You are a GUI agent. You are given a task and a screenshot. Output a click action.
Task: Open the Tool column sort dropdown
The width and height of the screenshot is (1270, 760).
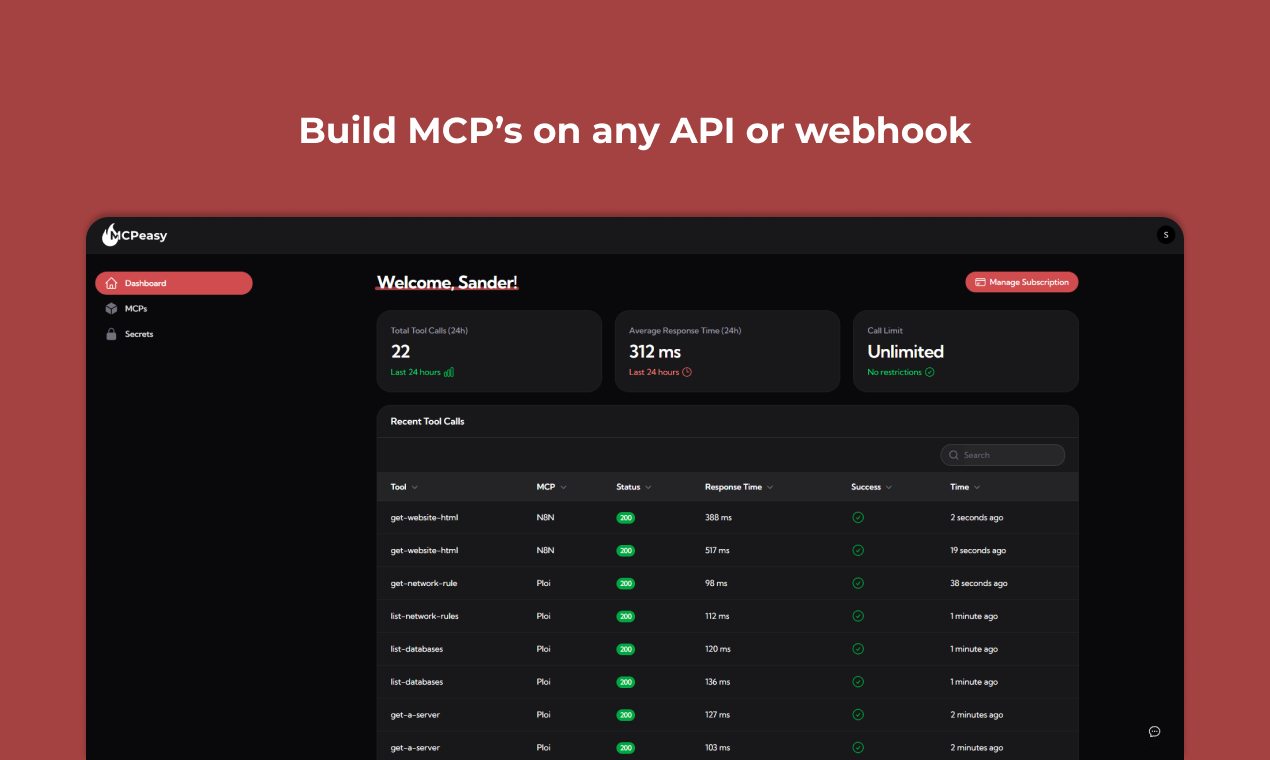(x=417, y=487)
